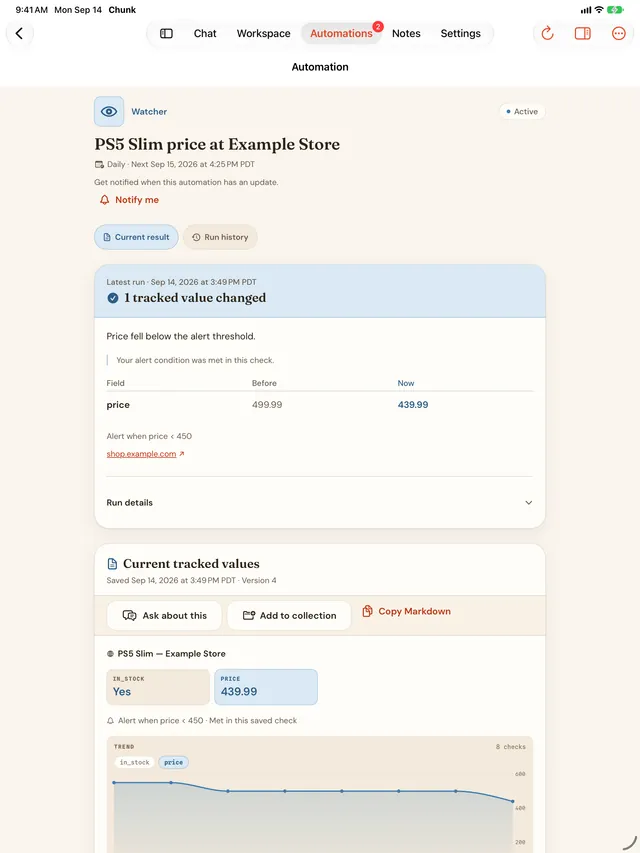This screenshot has height=853, width=640.
Task: Click Copy Markdown
Action: tap(407, 611)
